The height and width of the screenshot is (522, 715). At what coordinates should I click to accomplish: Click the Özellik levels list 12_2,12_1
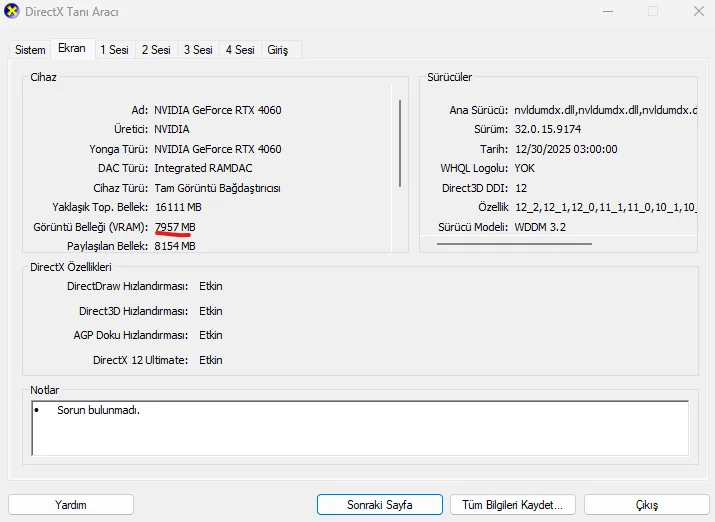(606, 207)
